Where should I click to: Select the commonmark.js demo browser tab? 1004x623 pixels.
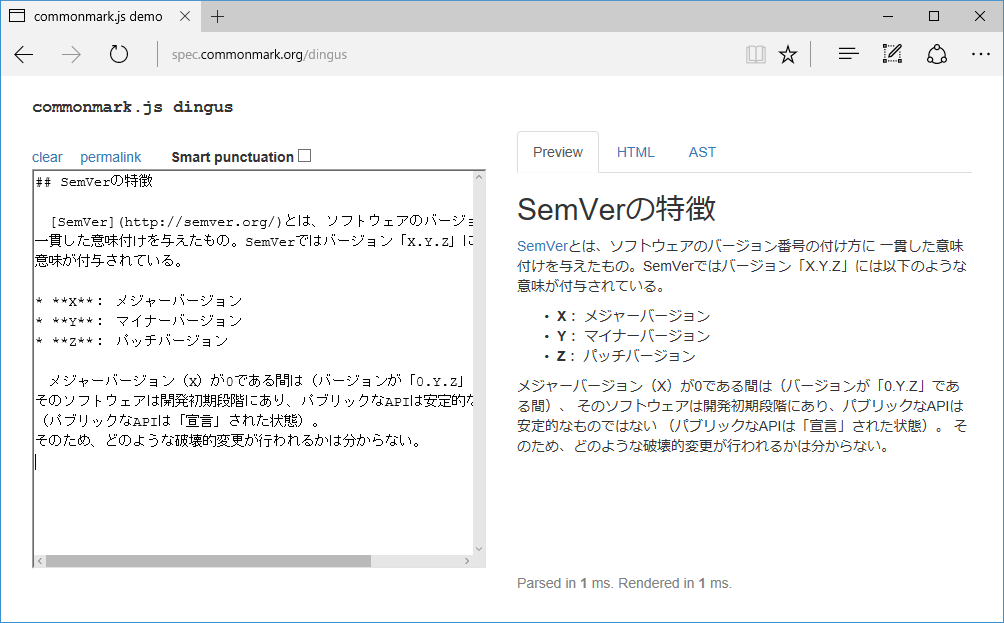[x=100, y=16]
